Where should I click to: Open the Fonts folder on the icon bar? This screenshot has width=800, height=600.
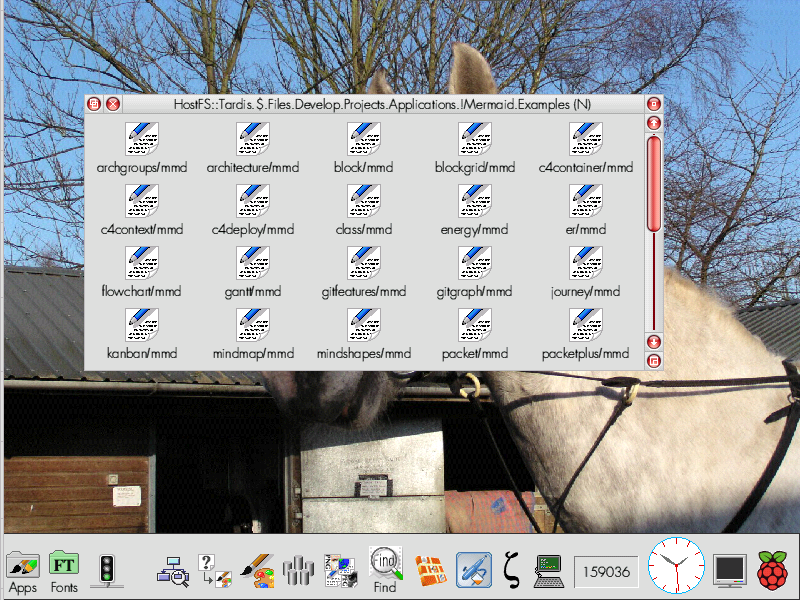pos(64,572)
